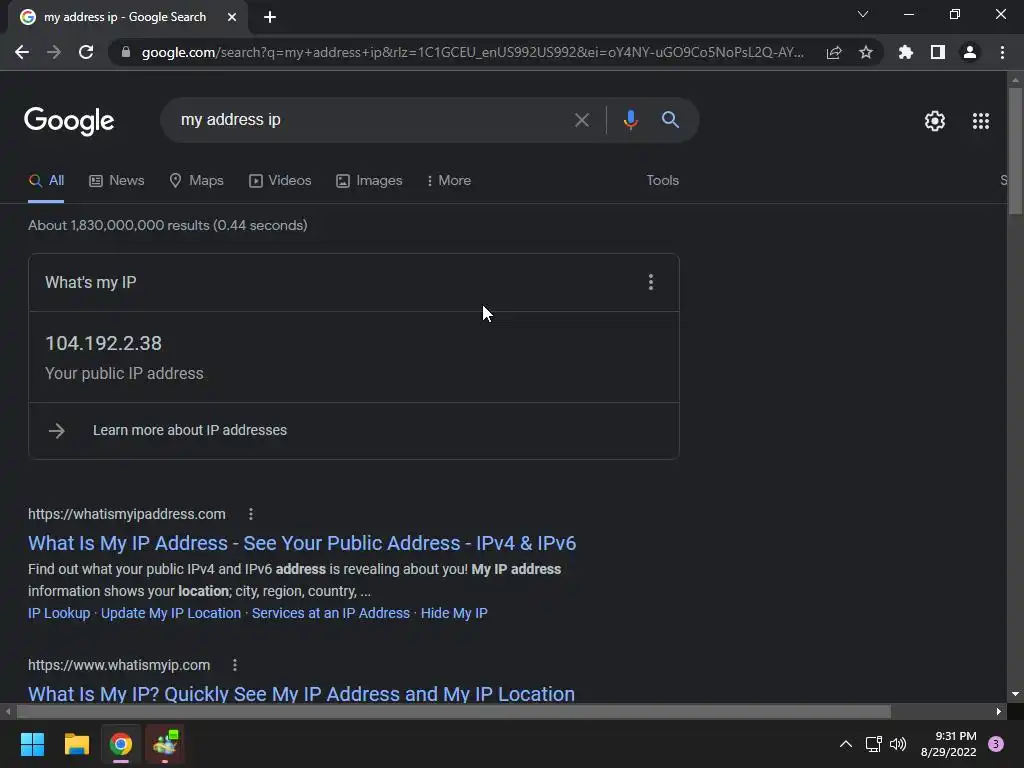Open Learn more about IP addresses
Viewport: 1024px width, 768px height.
point(190,430)
